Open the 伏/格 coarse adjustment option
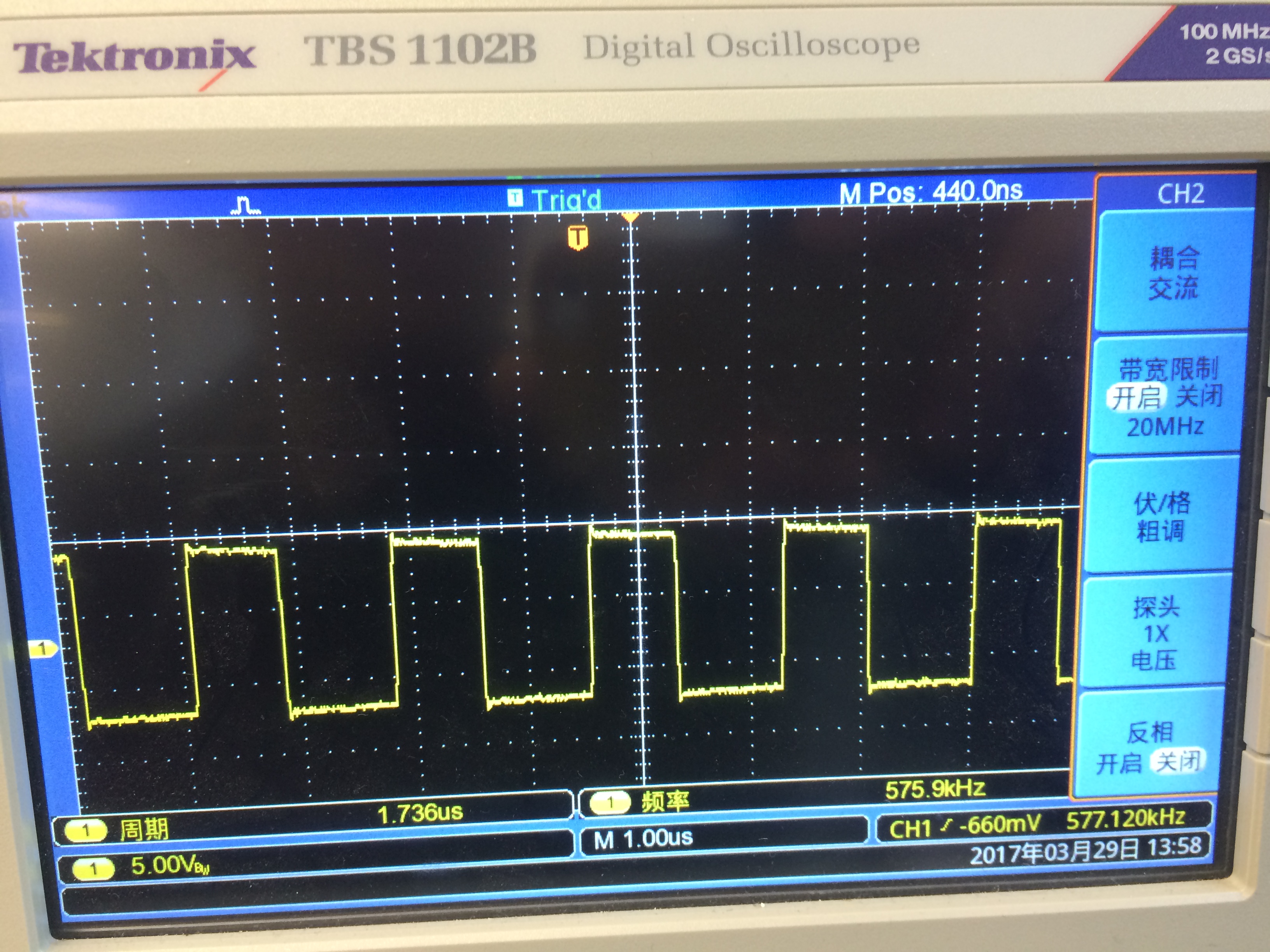Image resolution: width=1270 pixels, height=952 pixels. point(1161,516)
